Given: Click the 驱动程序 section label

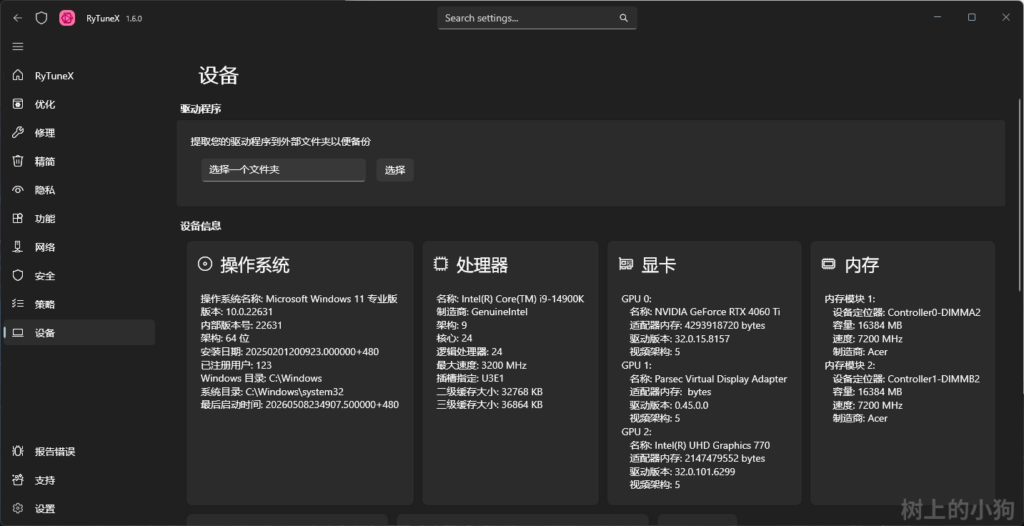Looking at the screenshot, I should coord(200,109).
